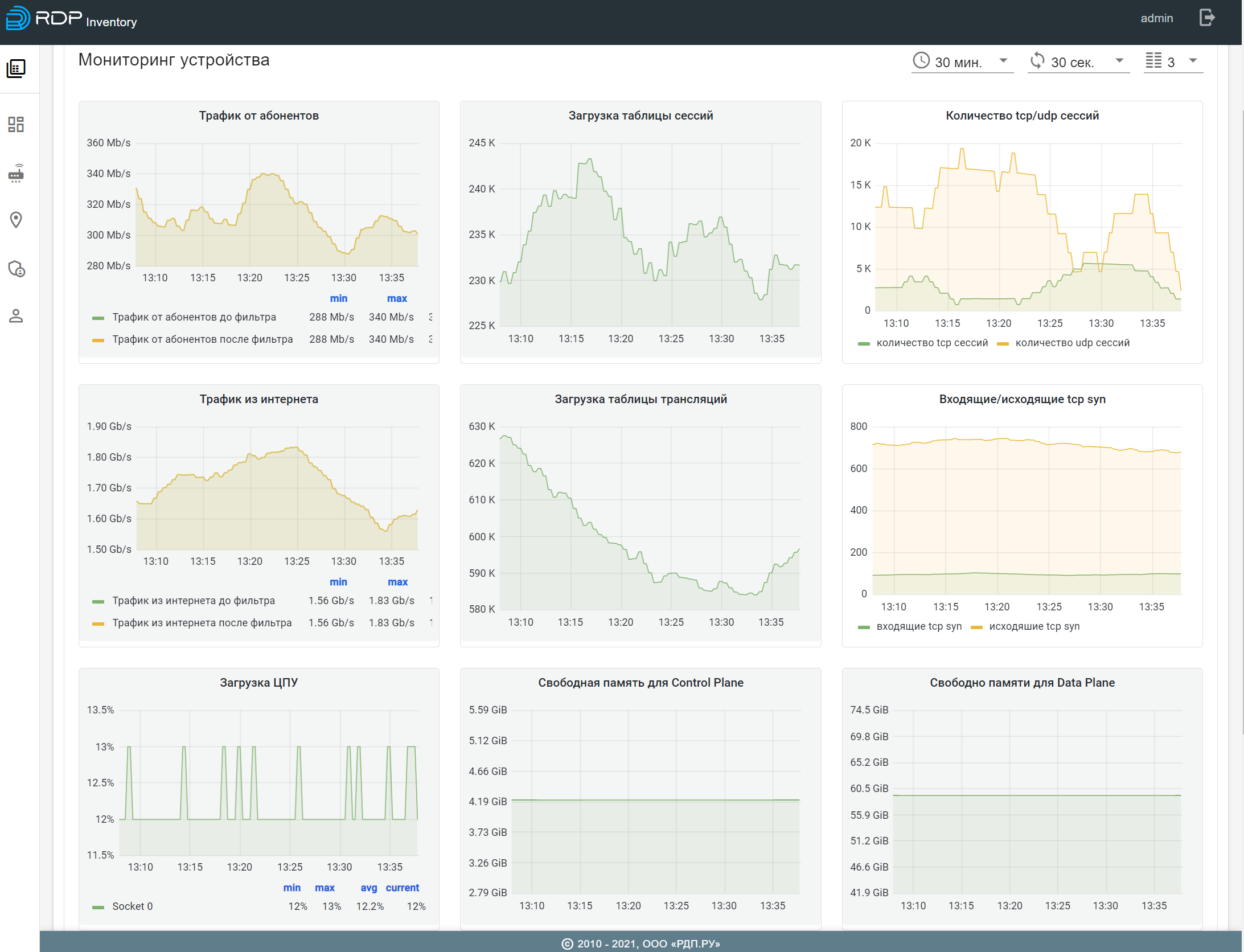Click the ЦПУ legend avg value 12.2%
Viewport: 1244px width, 952px height.
click(x=370, y=906)
